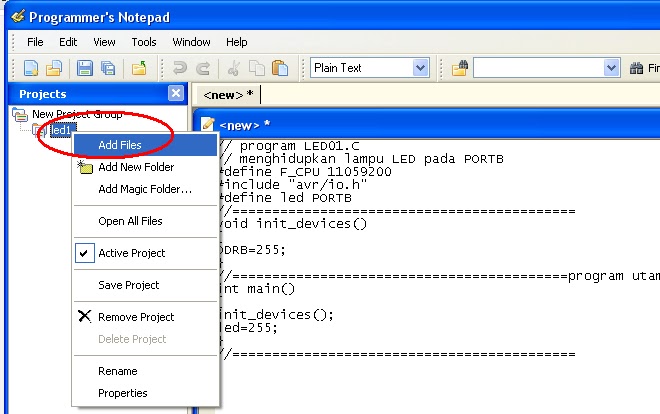
Task: Click the Undo toolbar icon
Action: [180, 68]
